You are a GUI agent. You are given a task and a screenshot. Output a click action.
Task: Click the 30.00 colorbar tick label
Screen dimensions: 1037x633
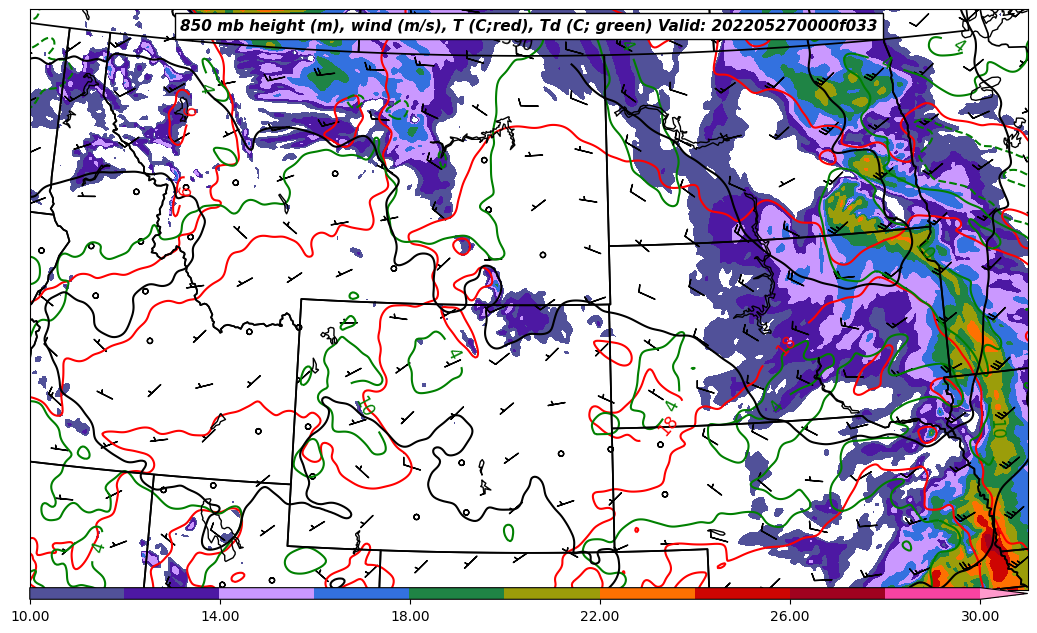pos(980,615)
